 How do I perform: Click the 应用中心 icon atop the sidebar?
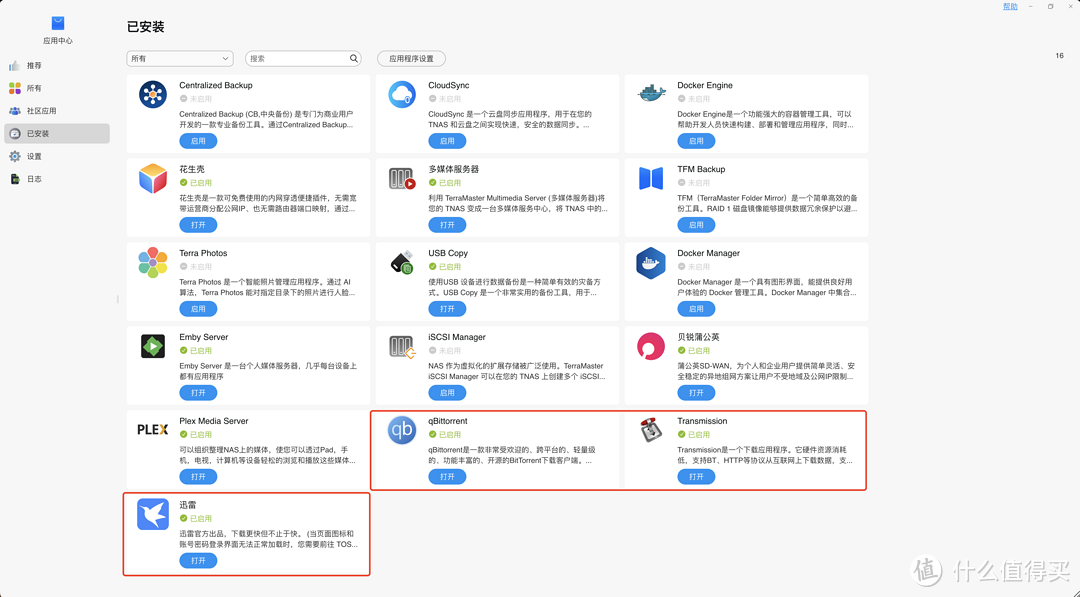click(56, 22)
